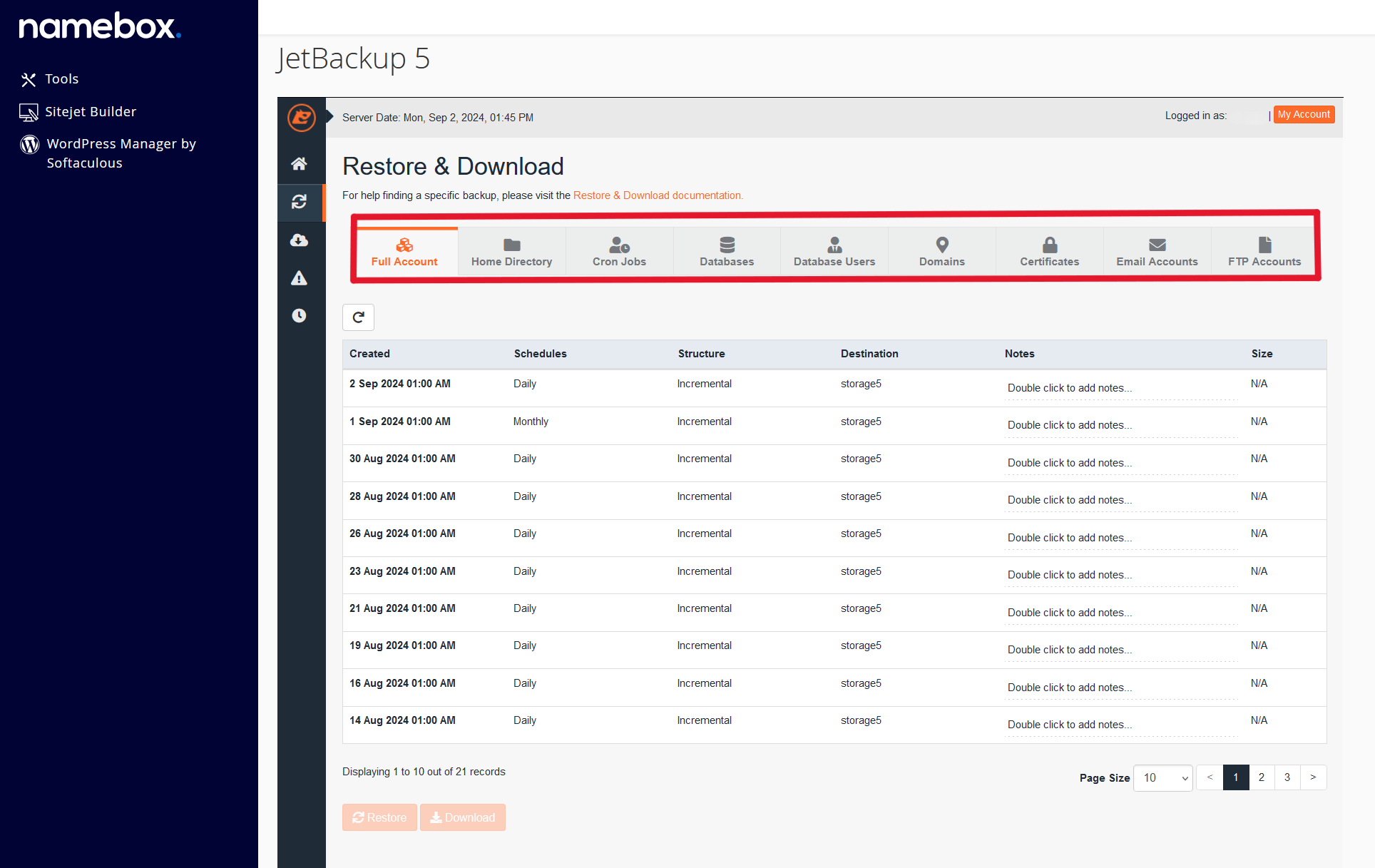Open the Downloads cloud sidebar icon
The image size is (1375, 868).
299,240
